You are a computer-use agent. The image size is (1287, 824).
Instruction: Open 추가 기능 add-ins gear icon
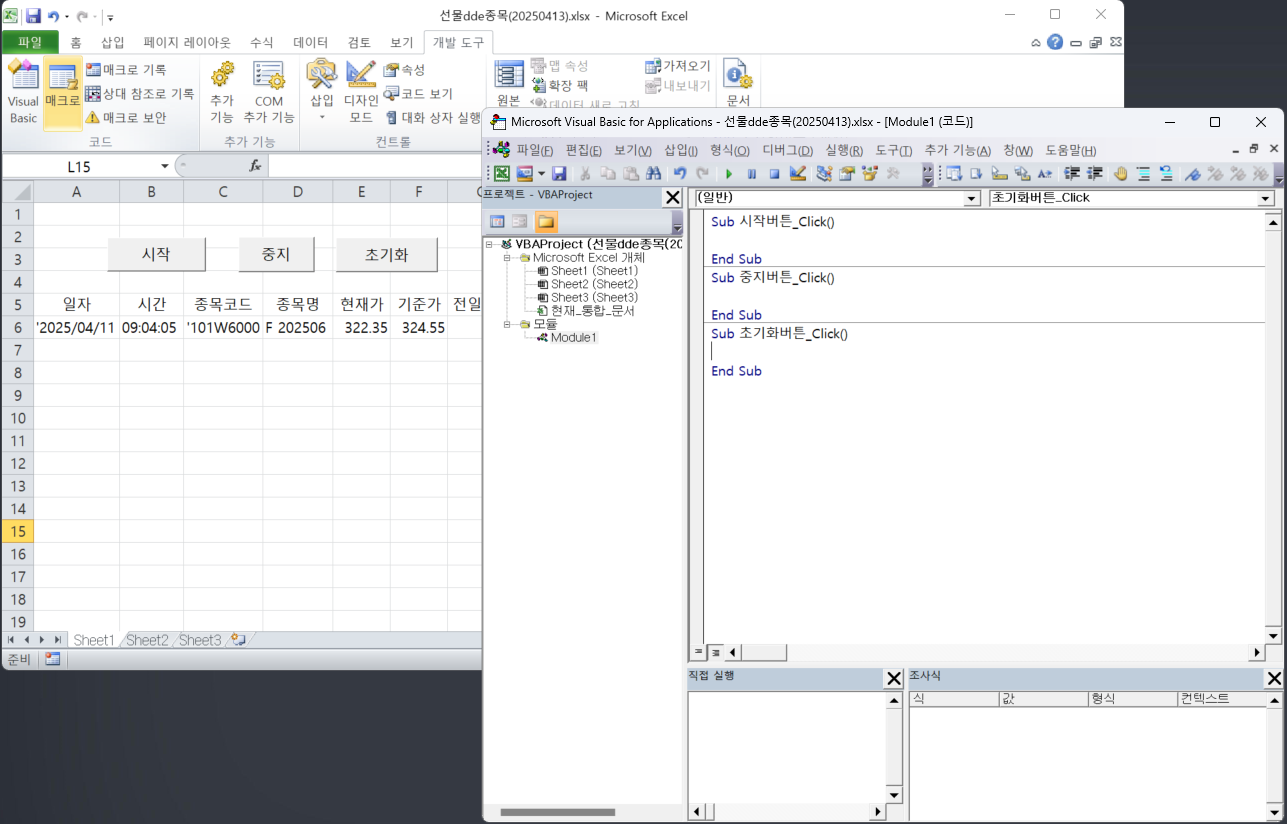tap(222, 92)
